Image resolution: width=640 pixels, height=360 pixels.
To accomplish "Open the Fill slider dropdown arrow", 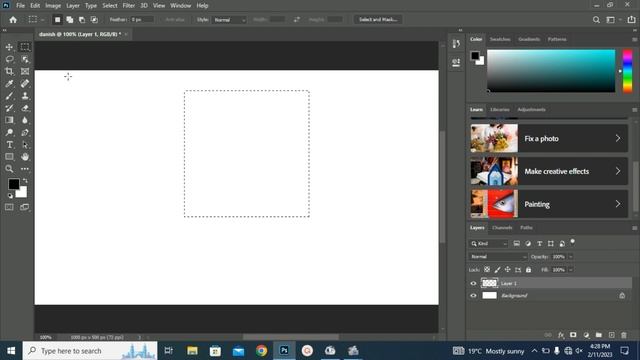I will coord(571,270).
